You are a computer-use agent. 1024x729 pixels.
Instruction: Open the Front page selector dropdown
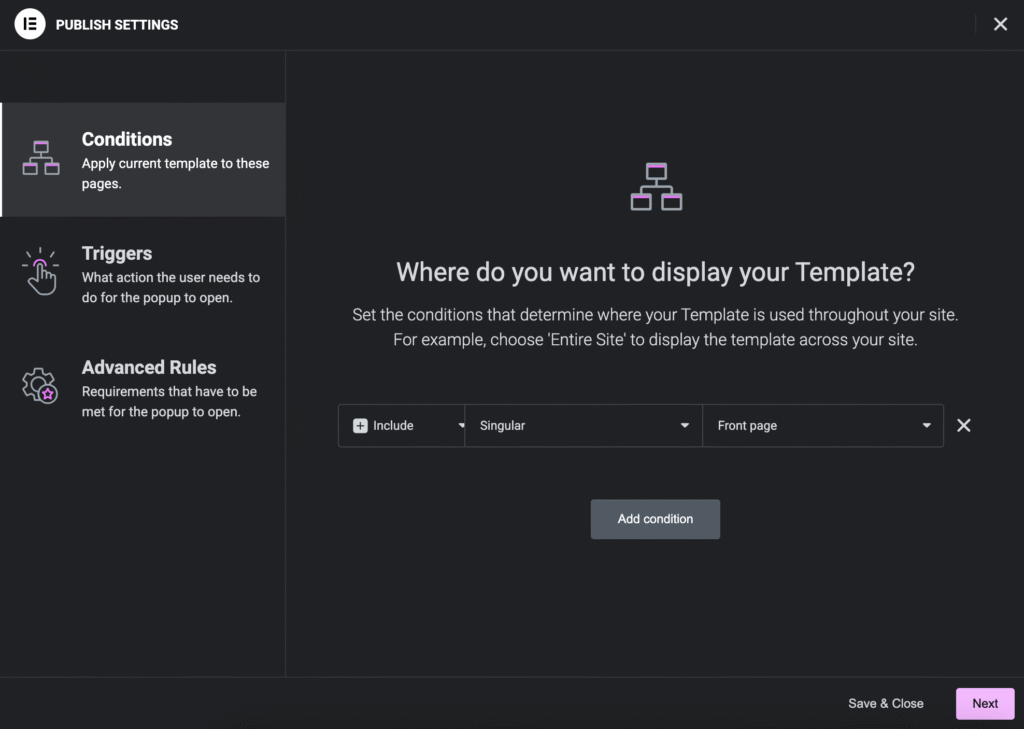coord(810,426)
